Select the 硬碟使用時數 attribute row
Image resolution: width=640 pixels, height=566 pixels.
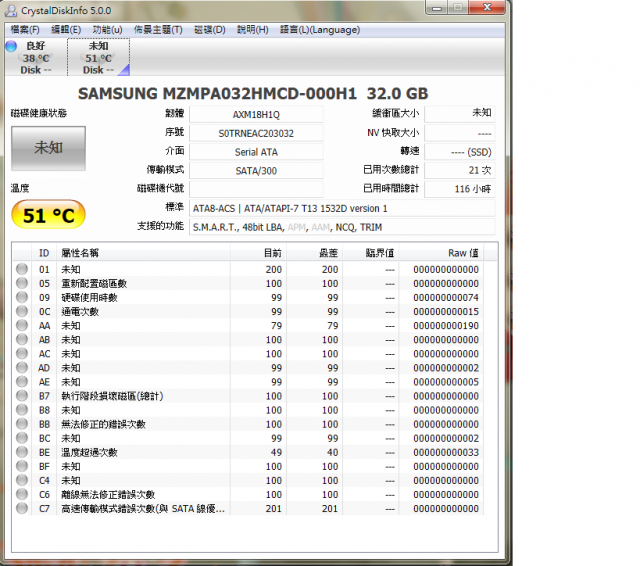pyautogui.click(x=248, y=297)
